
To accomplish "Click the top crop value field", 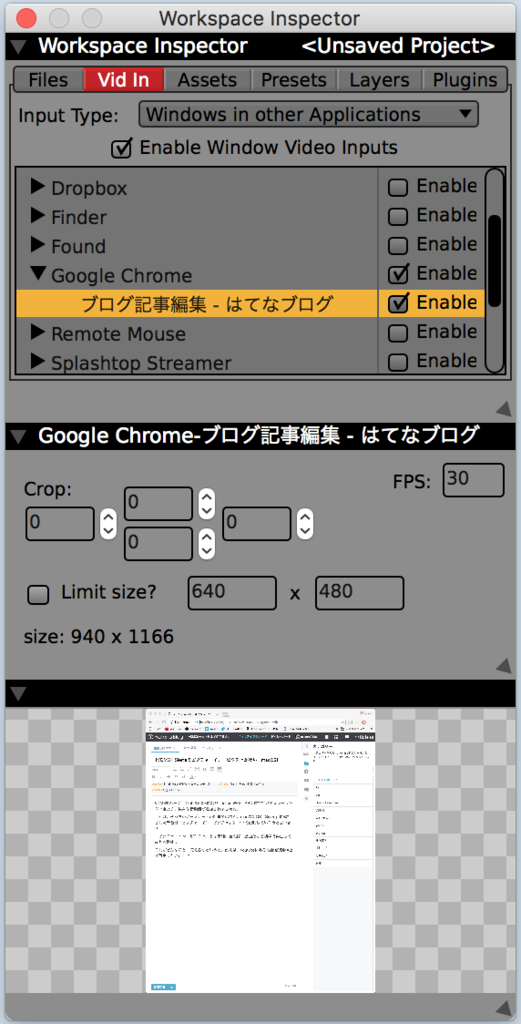I will (159, 504).
